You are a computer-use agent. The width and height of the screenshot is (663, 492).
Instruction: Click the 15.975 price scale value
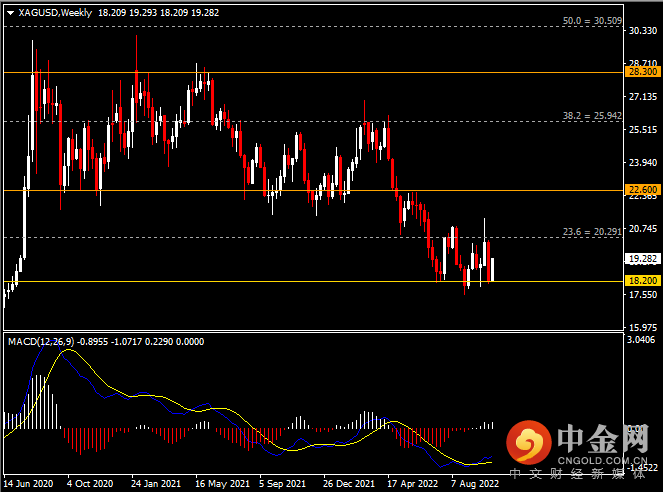coord(643,327)
